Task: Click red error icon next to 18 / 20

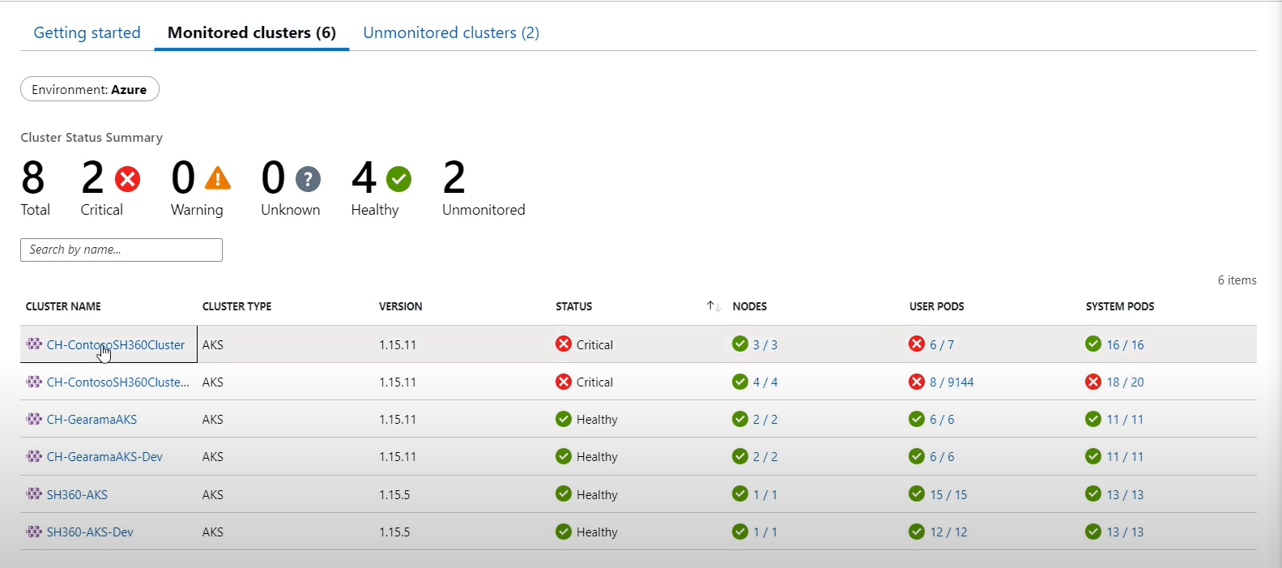Action: click(x=1093, y=382)
